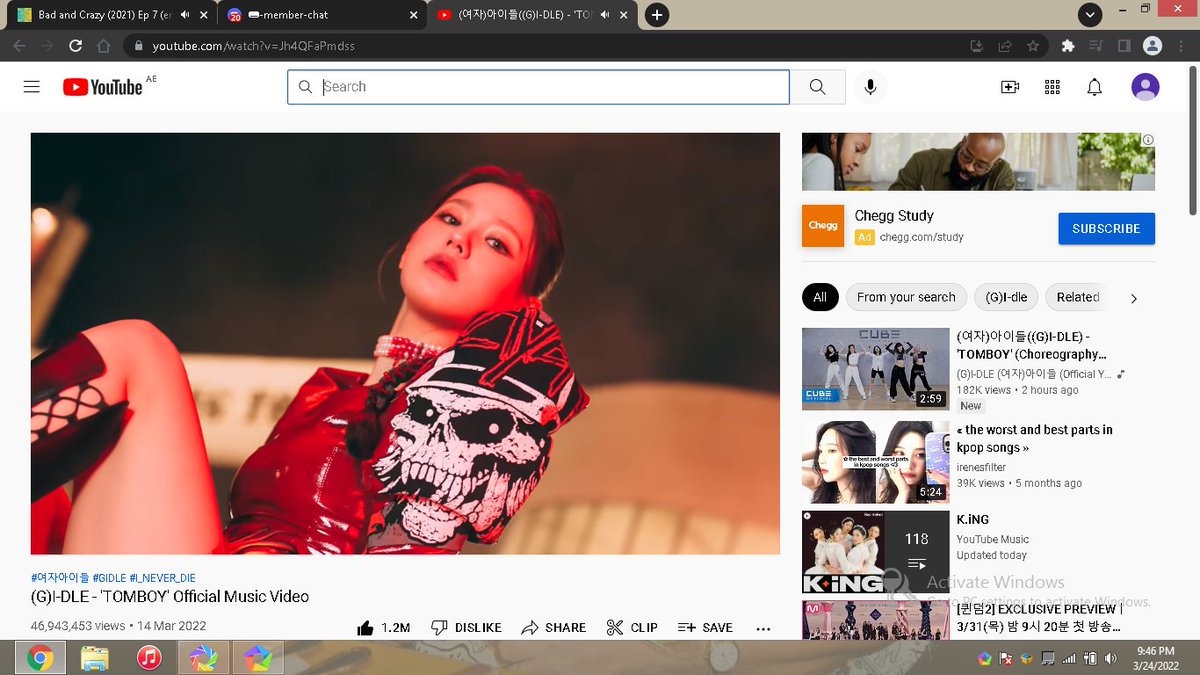Open the Chrome tab search dropdown

tap(1090, 15)
